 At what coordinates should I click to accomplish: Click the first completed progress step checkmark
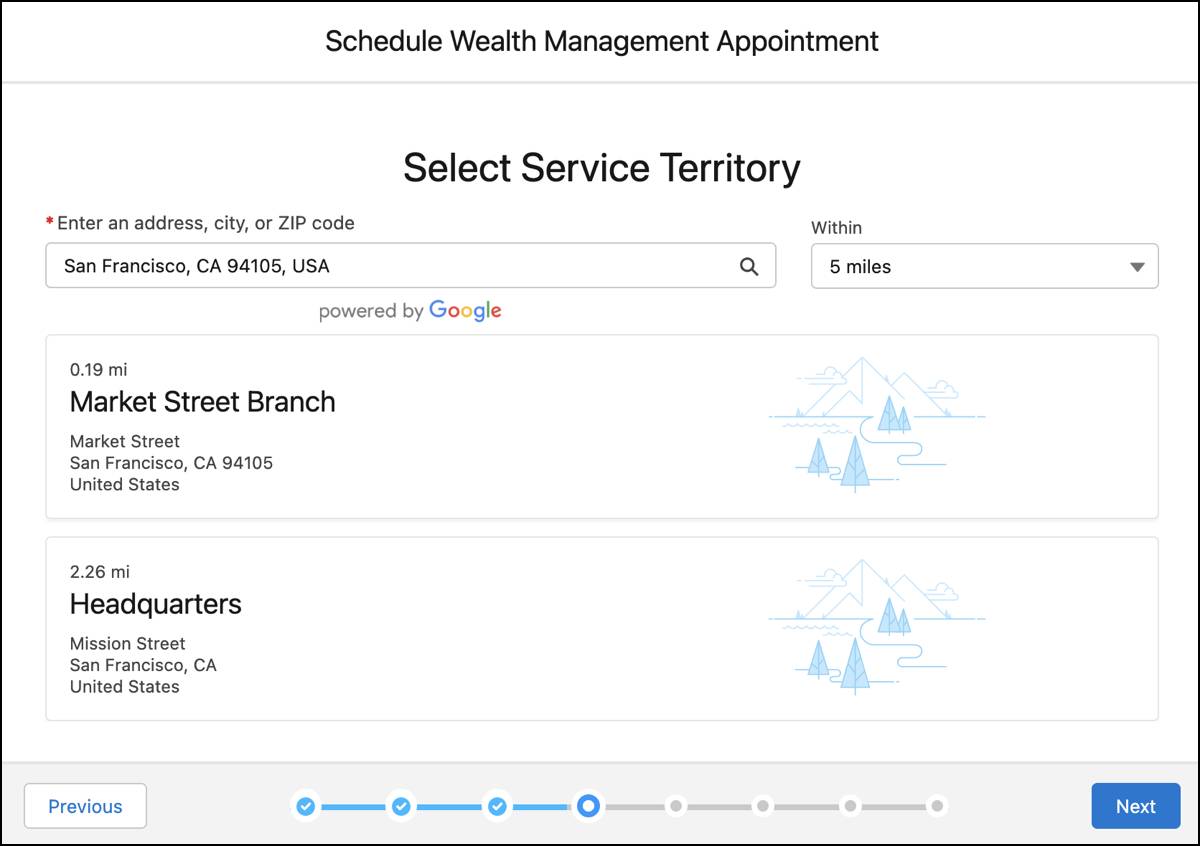306,806
